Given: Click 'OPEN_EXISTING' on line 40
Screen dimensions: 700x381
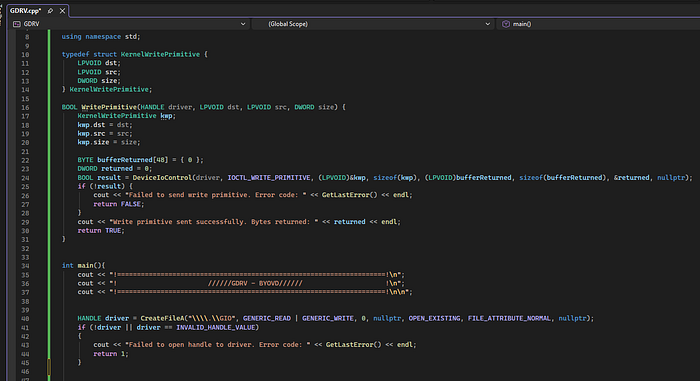Looking at the screenshot, I should (x=434, y=318).
